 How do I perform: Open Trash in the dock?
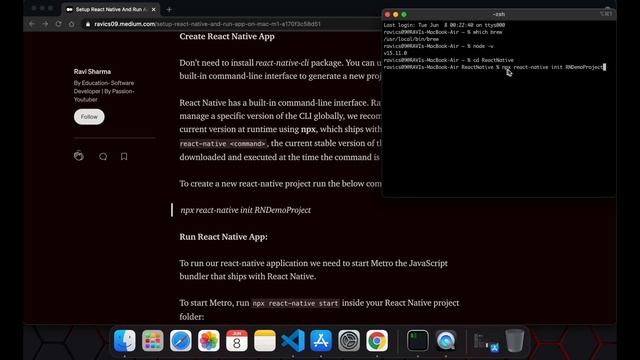point(515,340)
